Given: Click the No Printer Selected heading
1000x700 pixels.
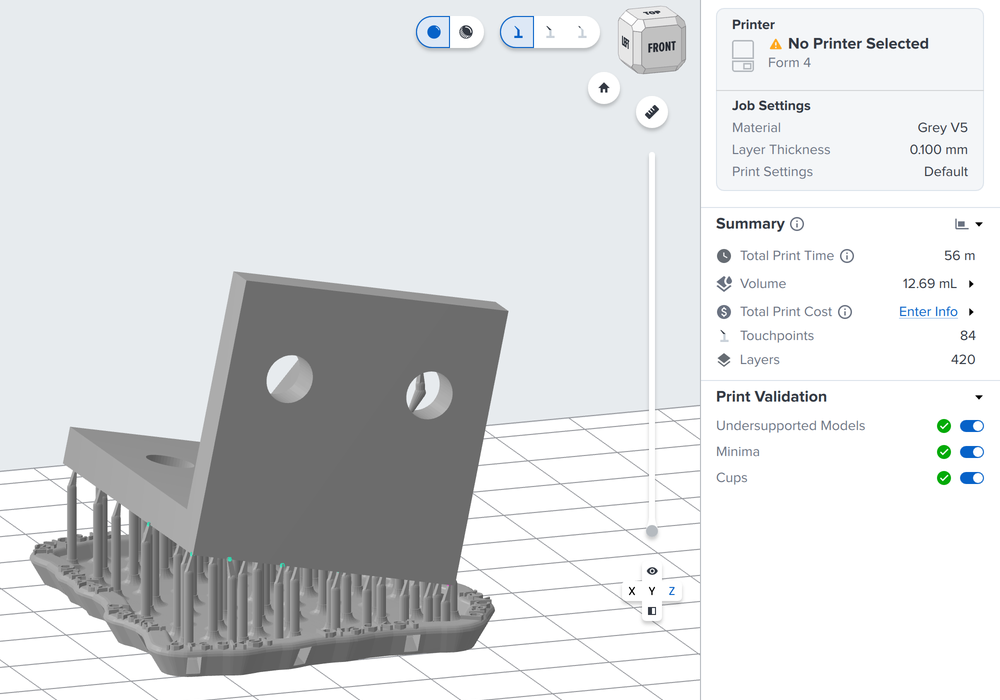Looking at the screenshot, I should (858, 43).
